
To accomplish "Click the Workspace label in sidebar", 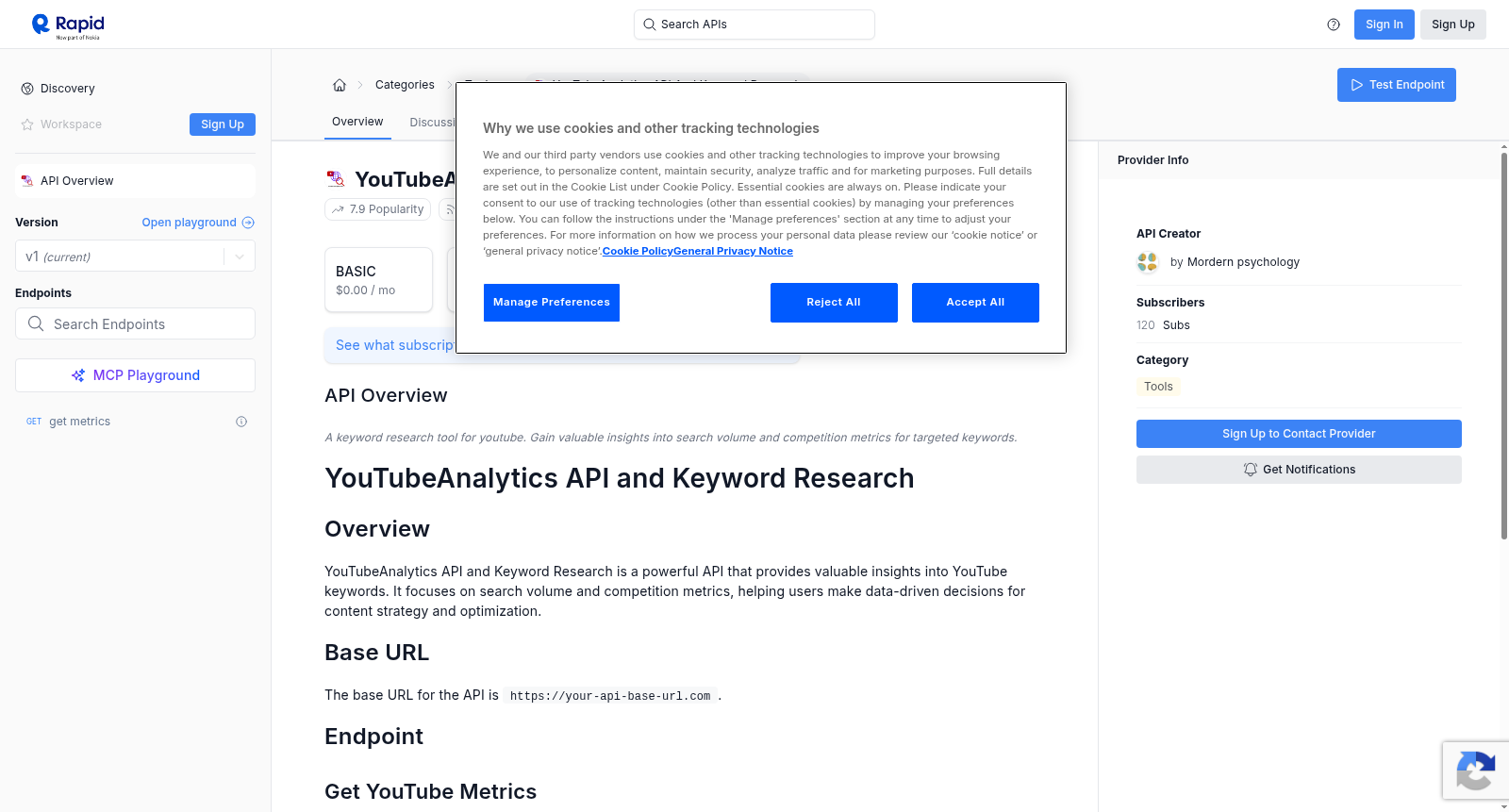I will point(71,124).
